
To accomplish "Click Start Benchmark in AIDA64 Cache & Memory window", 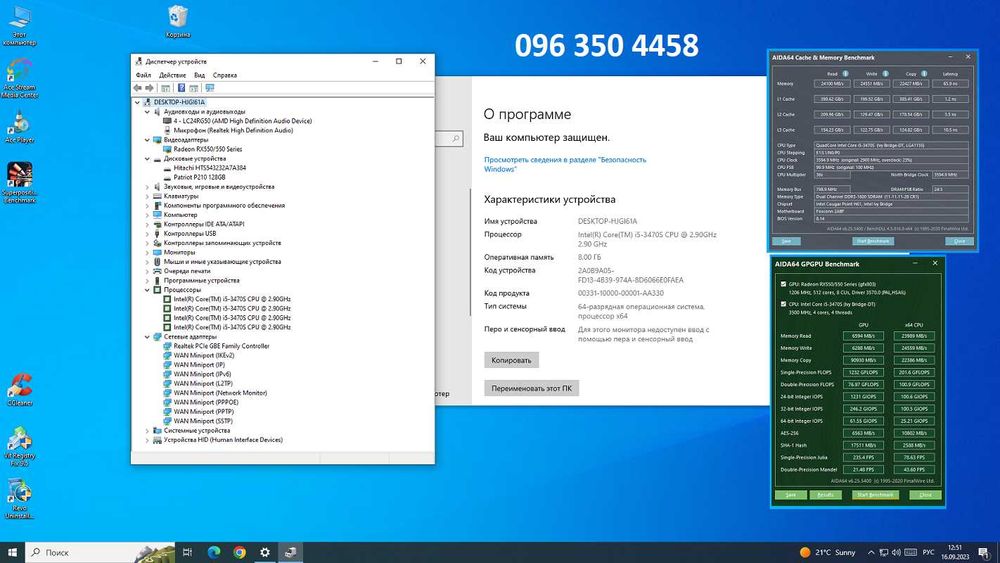I will (873, 241).
